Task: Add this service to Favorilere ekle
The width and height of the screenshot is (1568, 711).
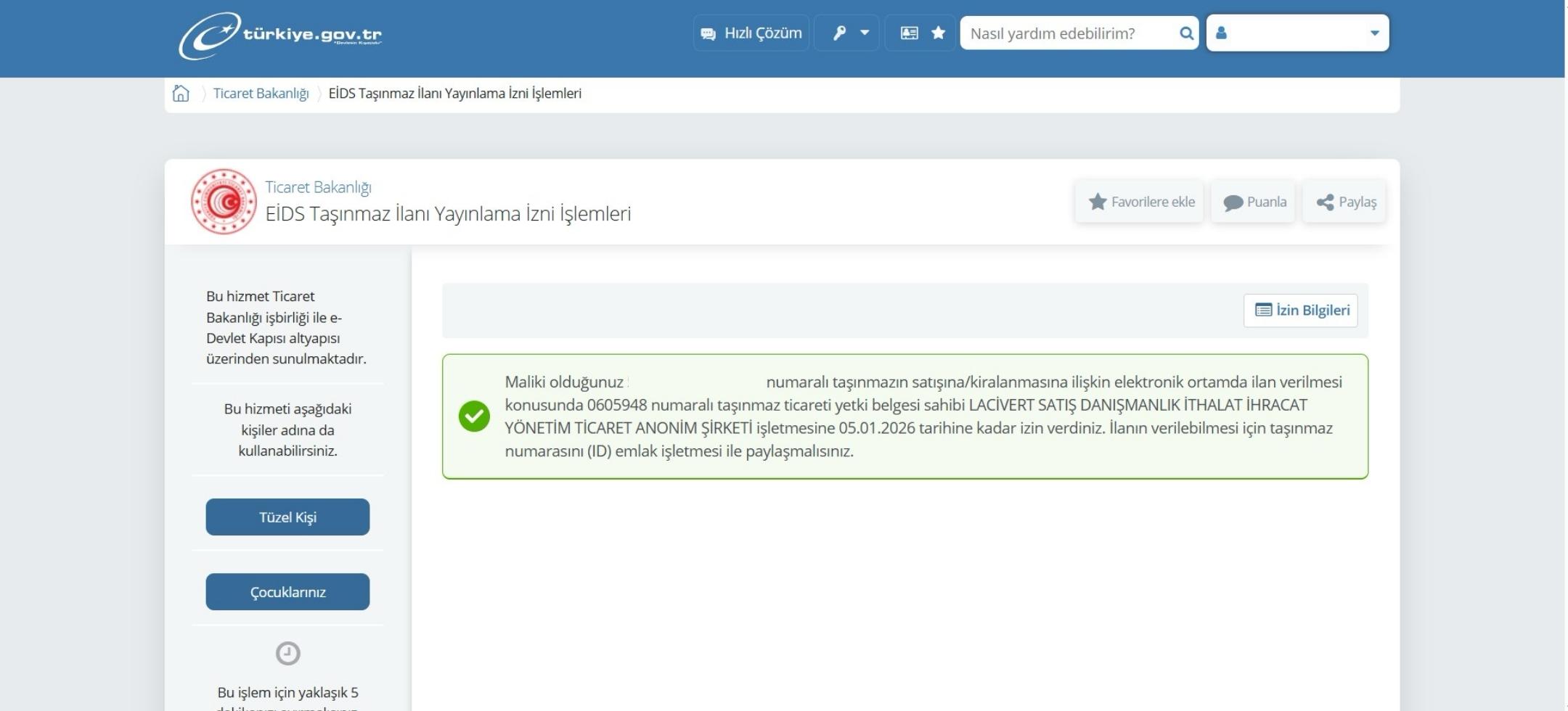Action: [1139, 202]
